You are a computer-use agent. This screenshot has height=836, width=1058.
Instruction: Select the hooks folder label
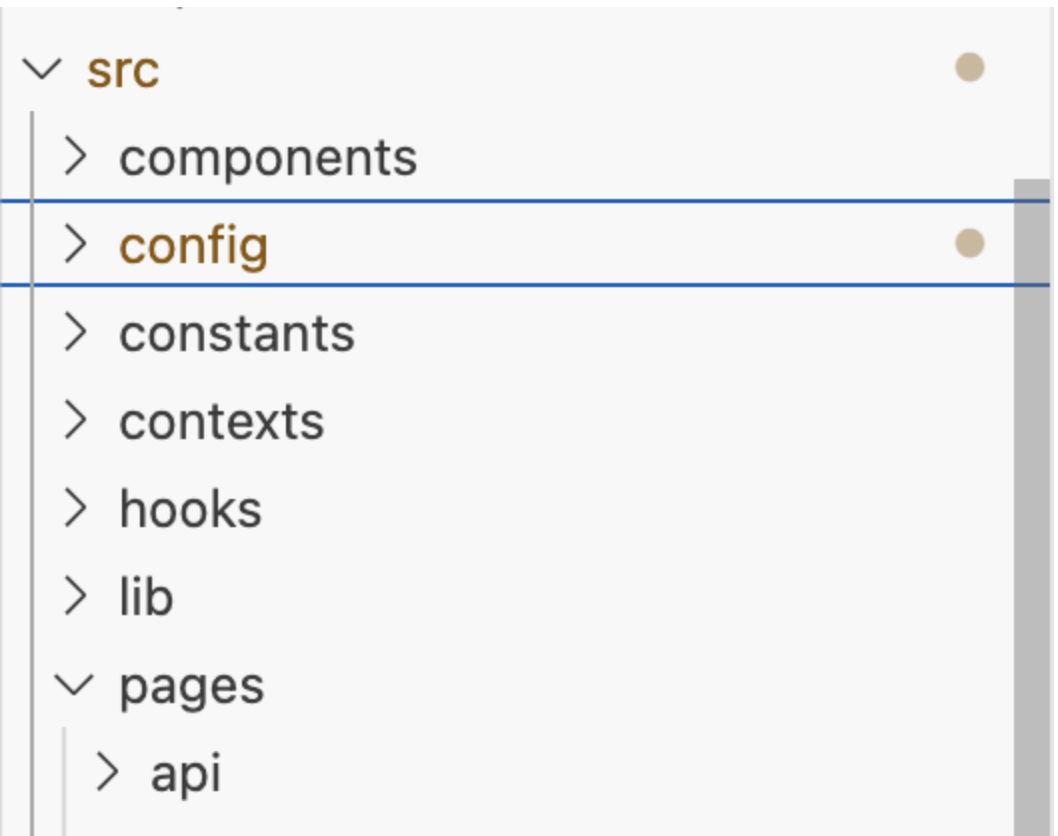coord(190,510)
